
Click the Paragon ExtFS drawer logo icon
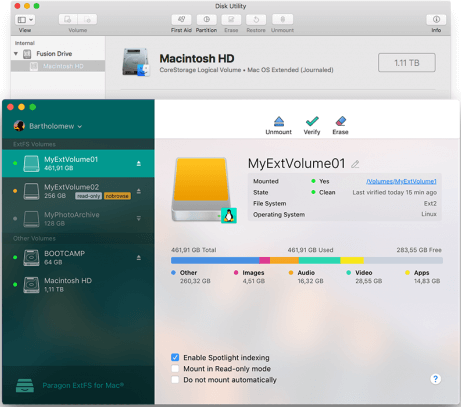(x=25, y=386)
